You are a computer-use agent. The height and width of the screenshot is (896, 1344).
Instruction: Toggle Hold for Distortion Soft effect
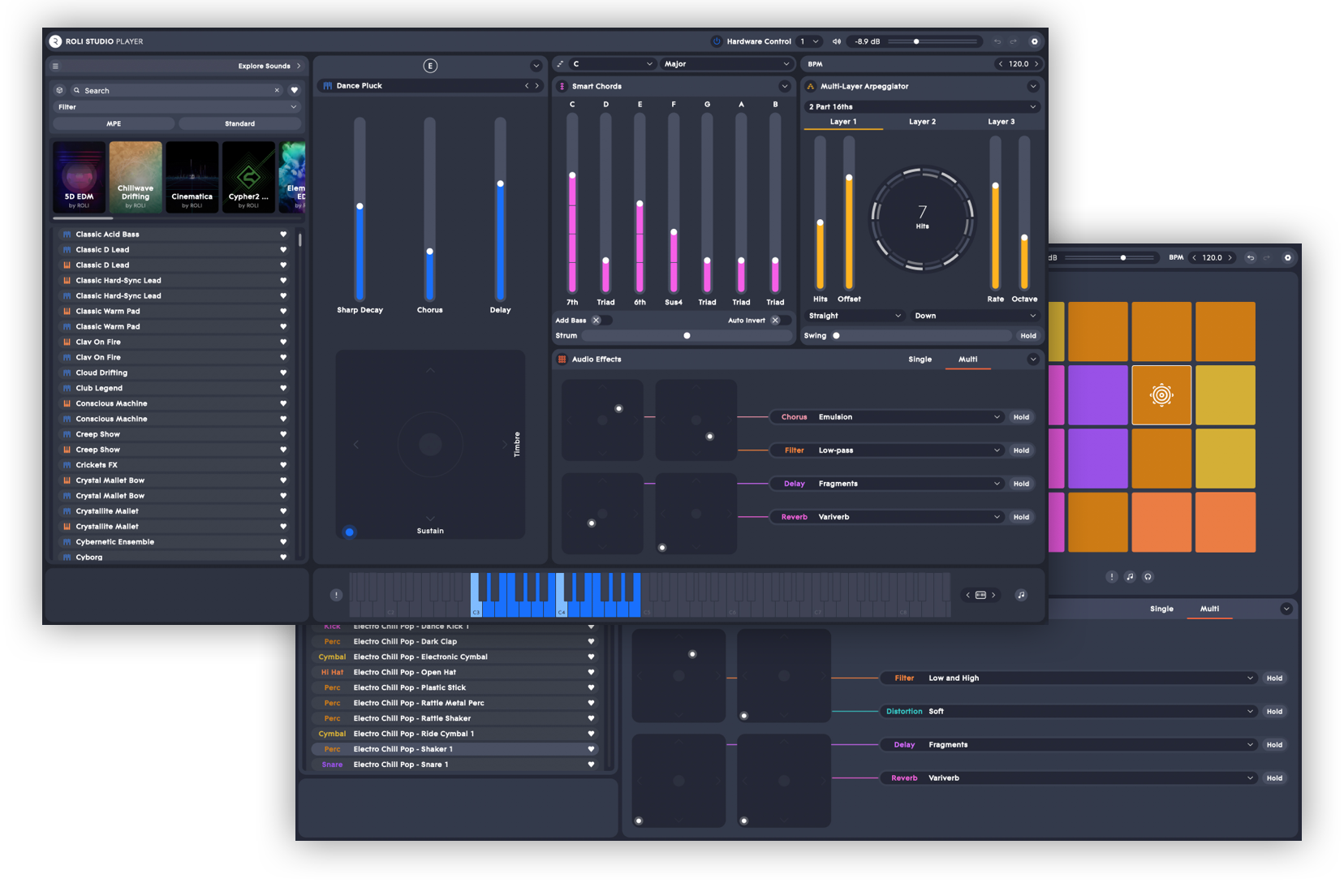1274,711
